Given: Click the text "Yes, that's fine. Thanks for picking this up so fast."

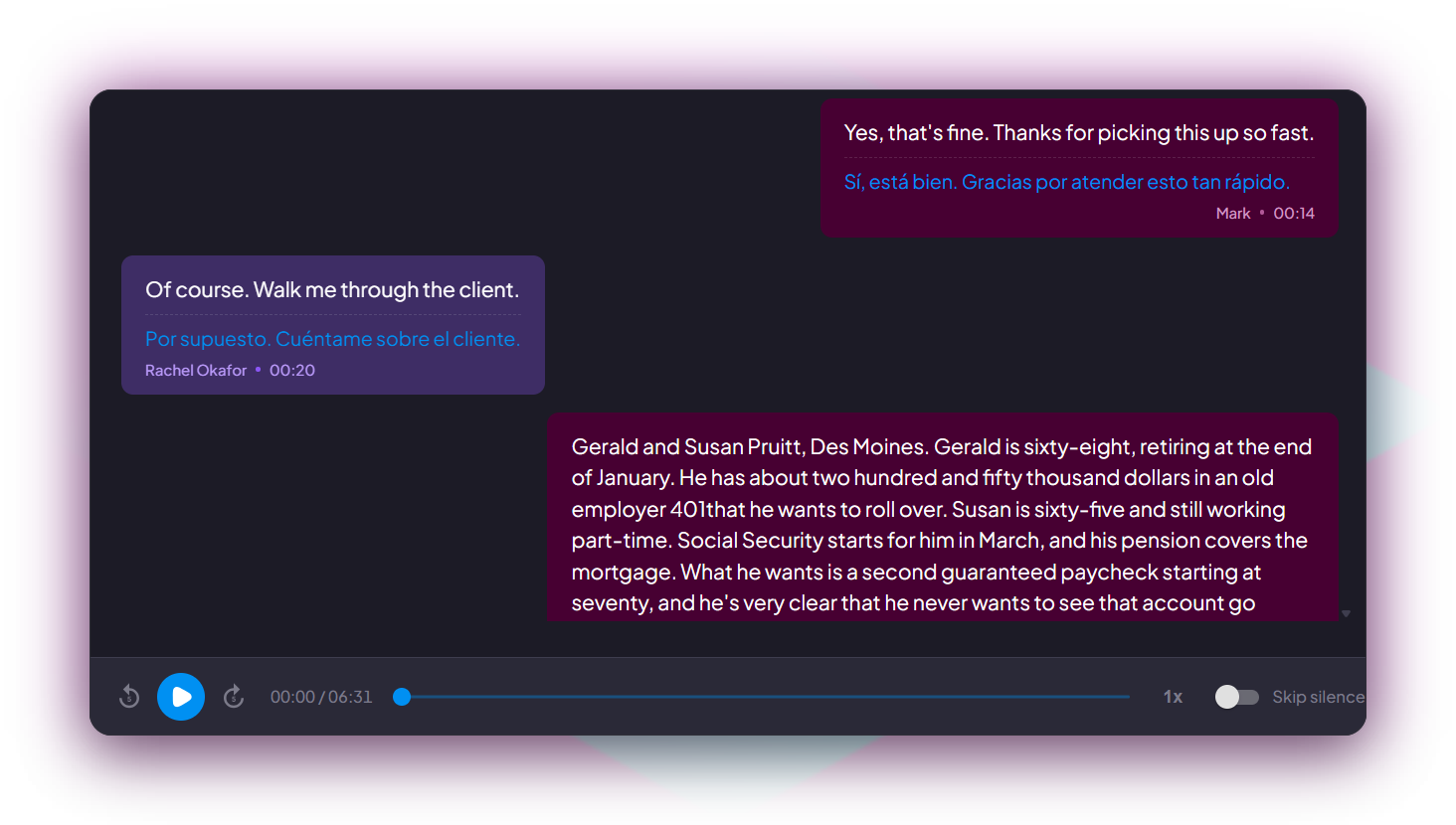Looking at the screenshot, I should 1079,133.
